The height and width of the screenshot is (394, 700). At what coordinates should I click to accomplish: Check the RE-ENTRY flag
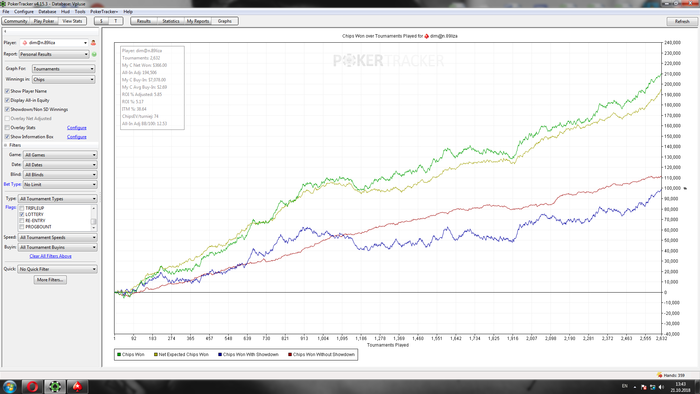pos(21,221)
